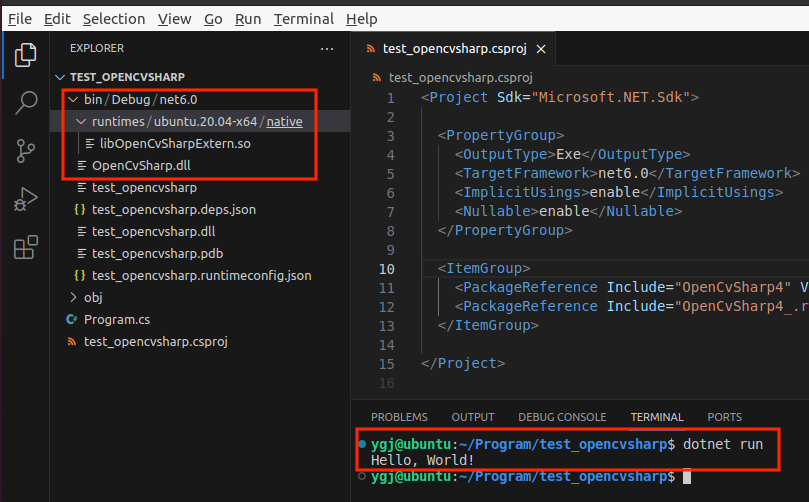
Task: Click the OutputType Exe line in editor
Action: pos(572,154)
